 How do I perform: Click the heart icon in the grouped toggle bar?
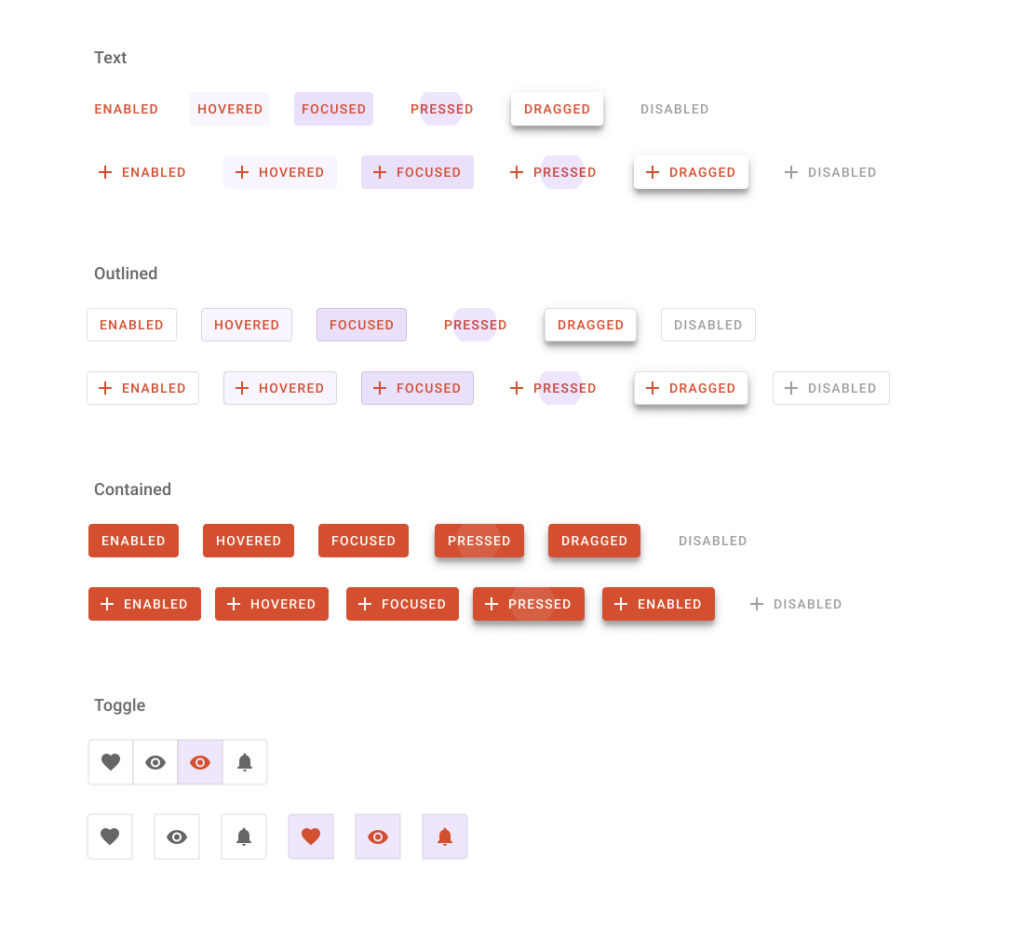point(110,762)
